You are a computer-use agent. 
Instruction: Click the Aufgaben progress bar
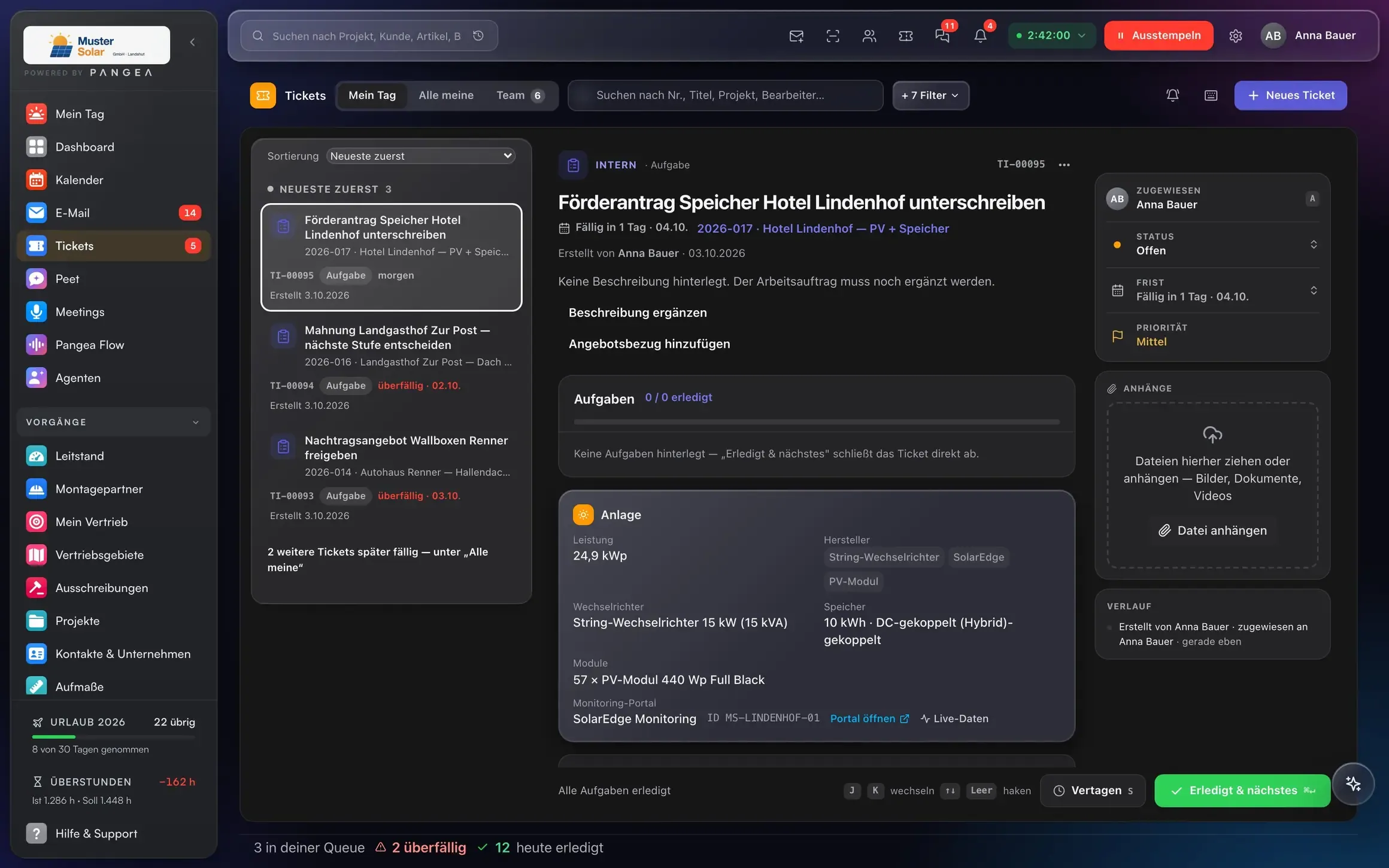(817, 422)
